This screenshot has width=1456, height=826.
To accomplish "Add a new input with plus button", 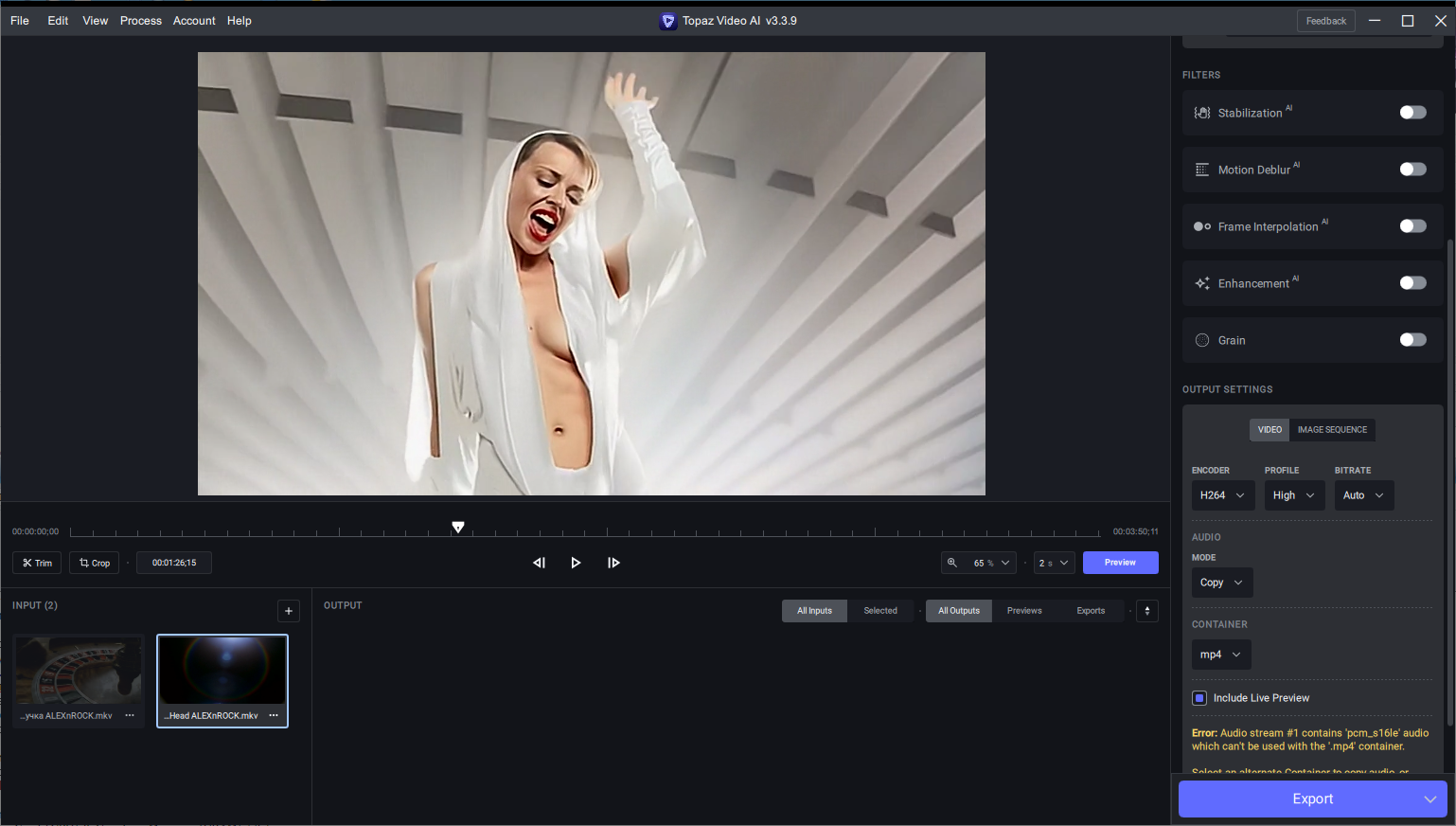I will click(x=289, y=611).
